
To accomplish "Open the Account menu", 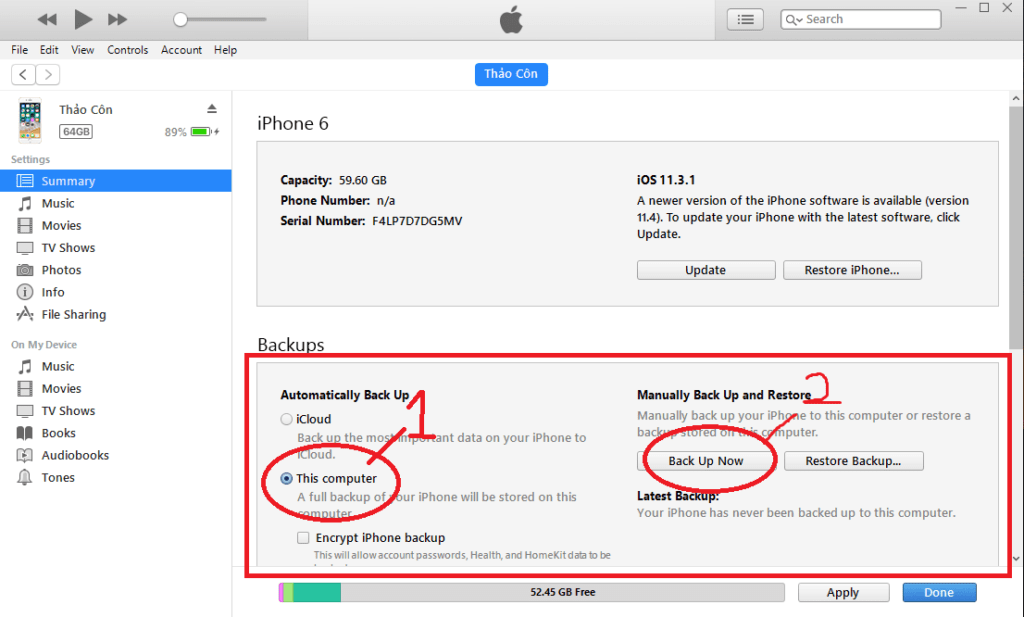I will [181, 50].
